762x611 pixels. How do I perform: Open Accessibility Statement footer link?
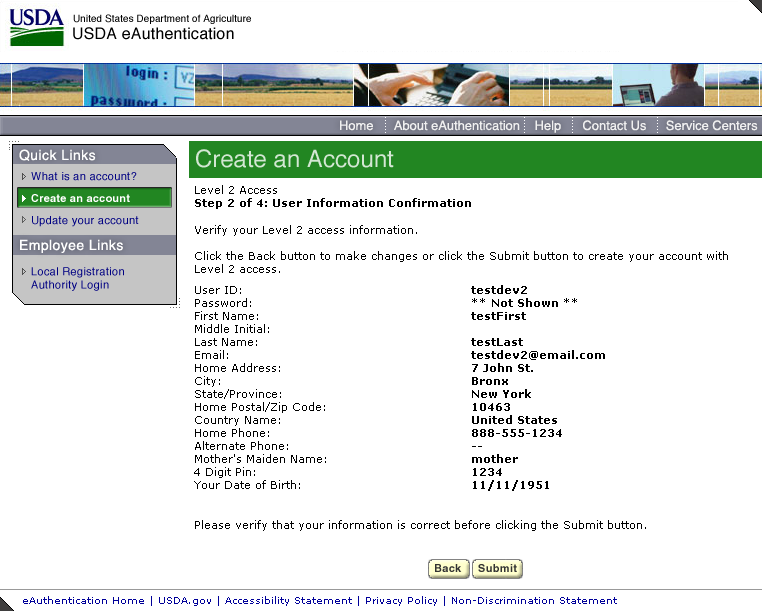click(x=288, y=600)
